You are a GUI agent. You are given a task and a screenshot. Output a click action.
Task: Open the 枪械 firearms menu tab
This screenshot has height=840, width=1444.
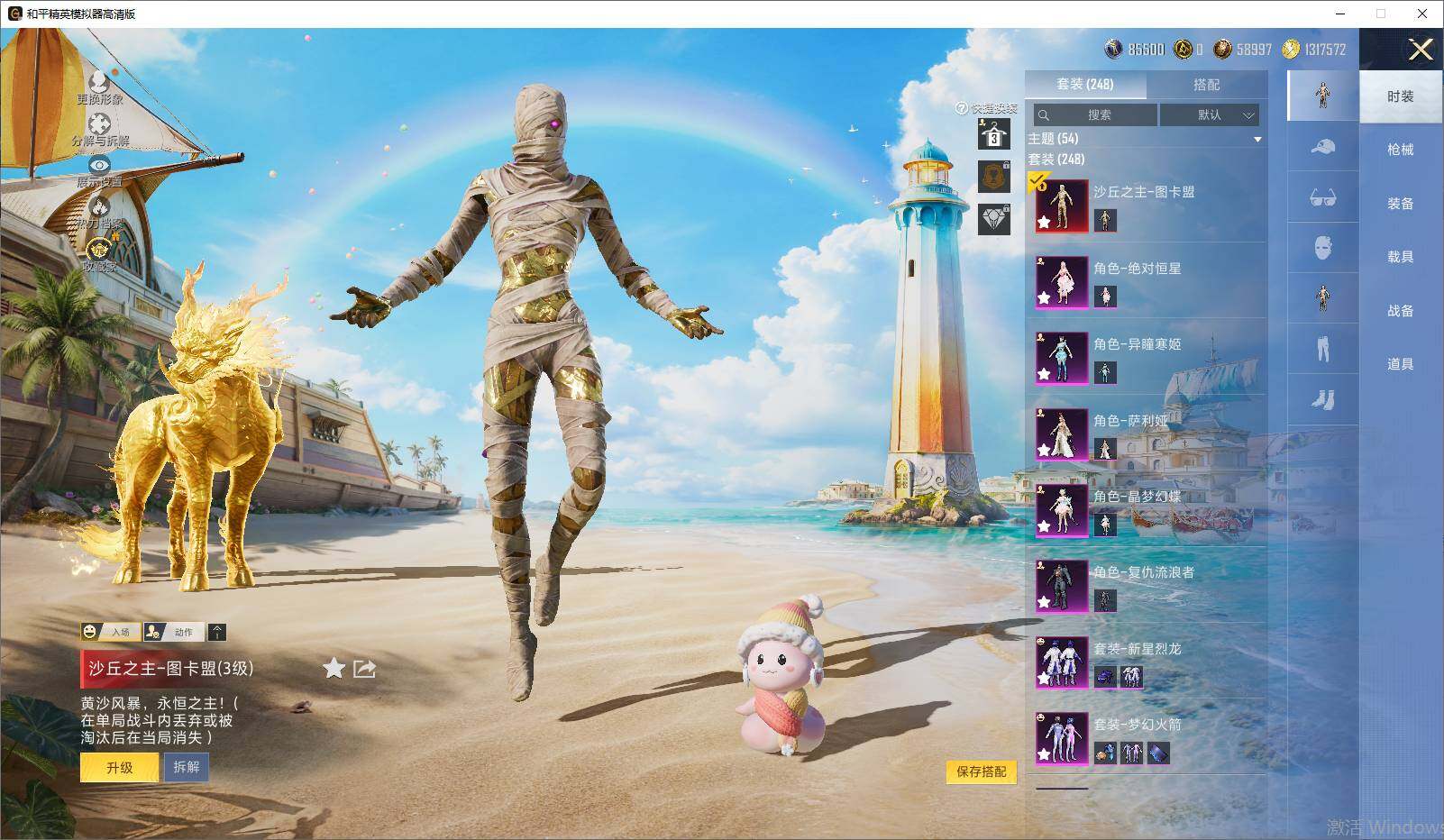click(1401, 150)
